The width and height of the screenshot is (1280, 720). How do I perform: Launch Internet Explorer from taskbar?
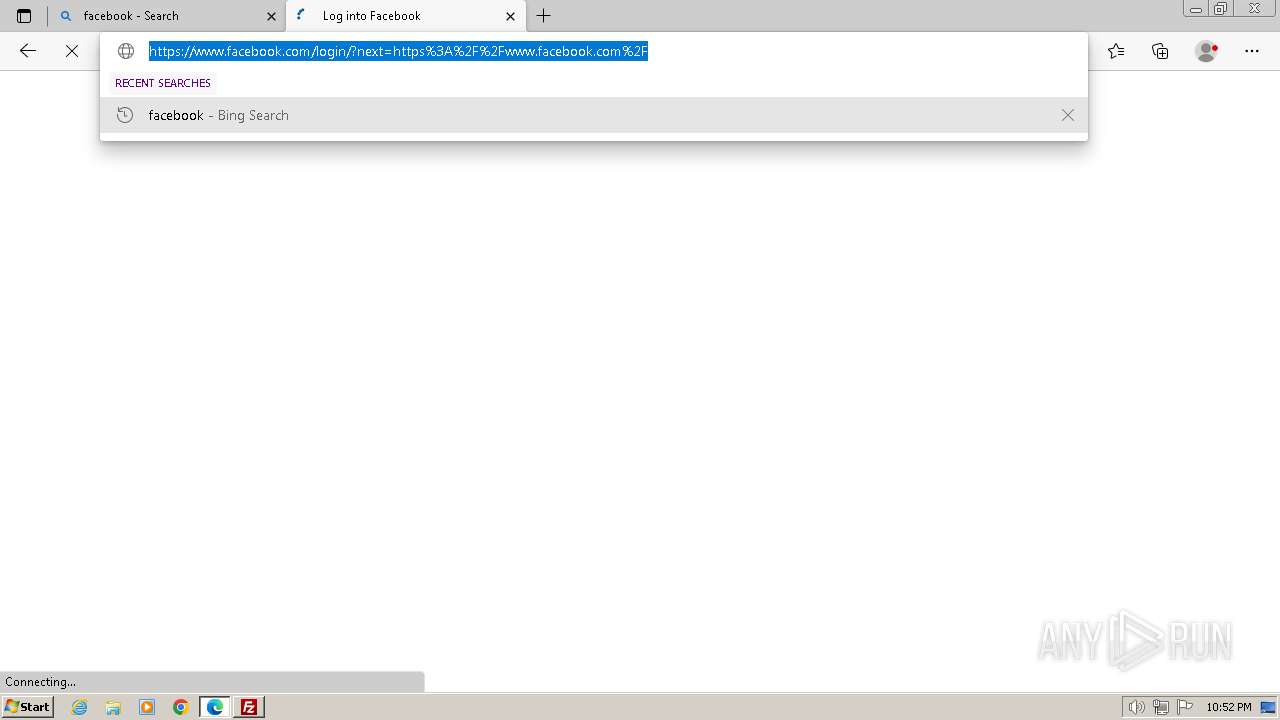tap(80, 707)
